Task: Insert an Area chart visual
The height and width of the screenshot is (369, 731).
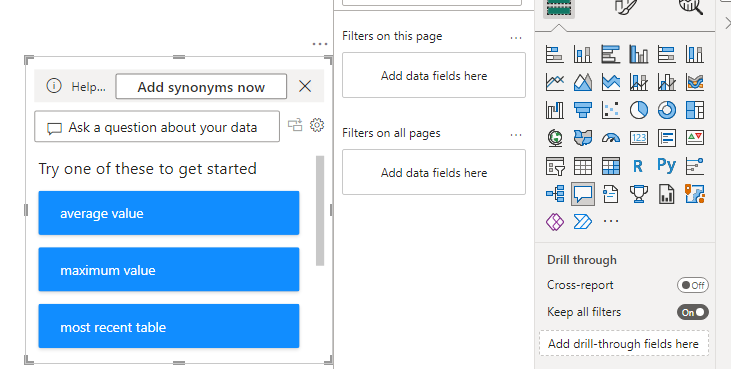Action: (x=583, y=82)
